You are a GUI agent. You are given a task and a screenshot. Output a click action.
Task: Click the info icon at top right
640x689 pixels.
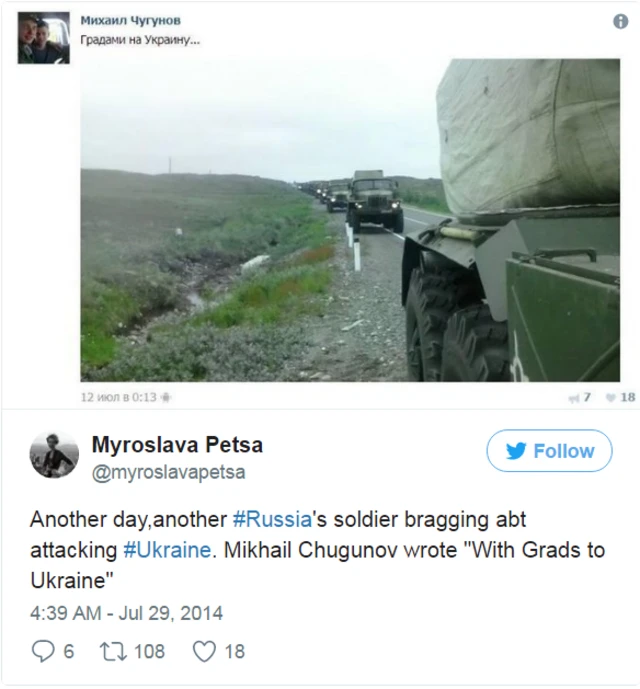620,22
